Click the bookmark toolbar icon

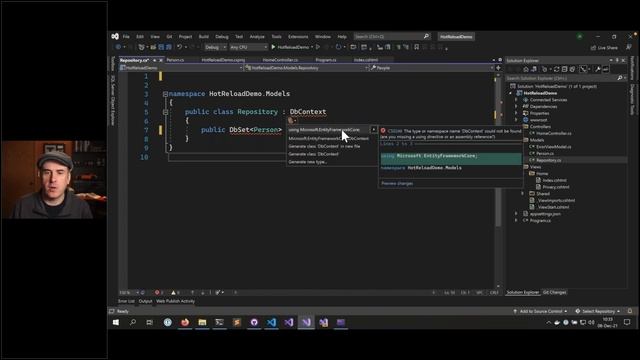(416, 47)
